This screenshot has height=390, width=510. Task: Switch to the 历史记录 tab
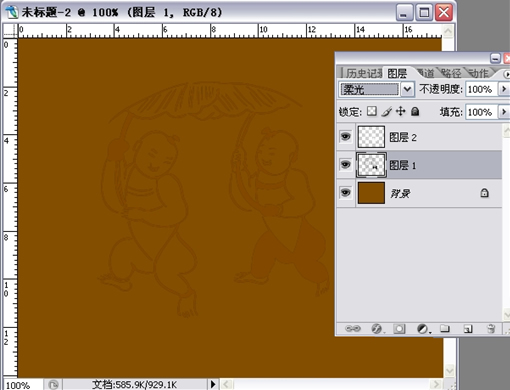coord(362,73)
